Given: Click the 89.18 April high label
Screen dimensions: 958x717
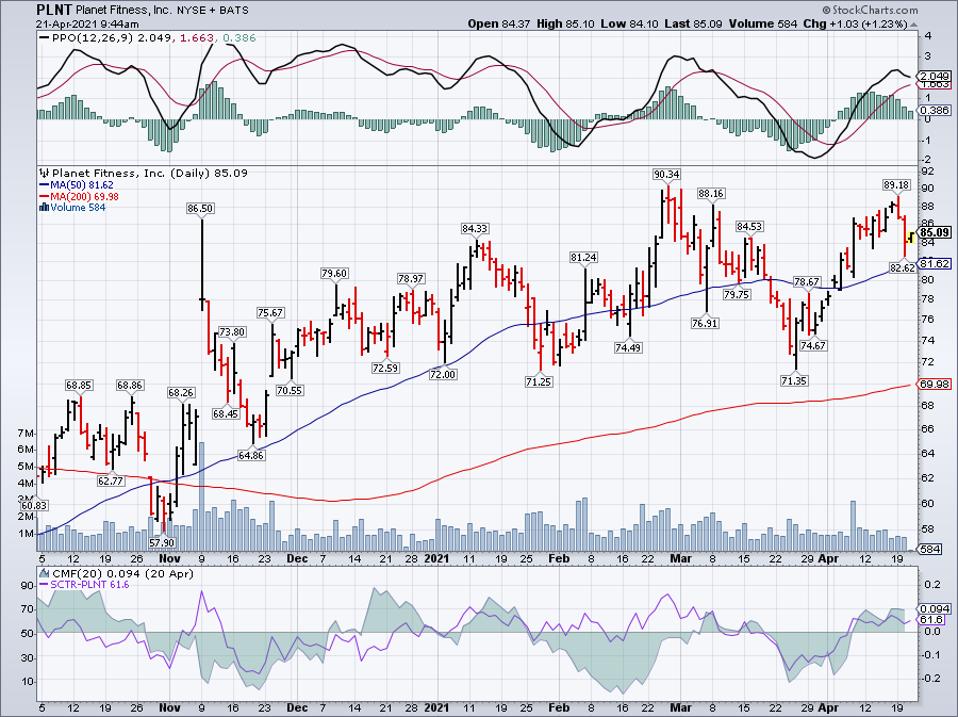Looking at the screenshot, I should (896, 184).
